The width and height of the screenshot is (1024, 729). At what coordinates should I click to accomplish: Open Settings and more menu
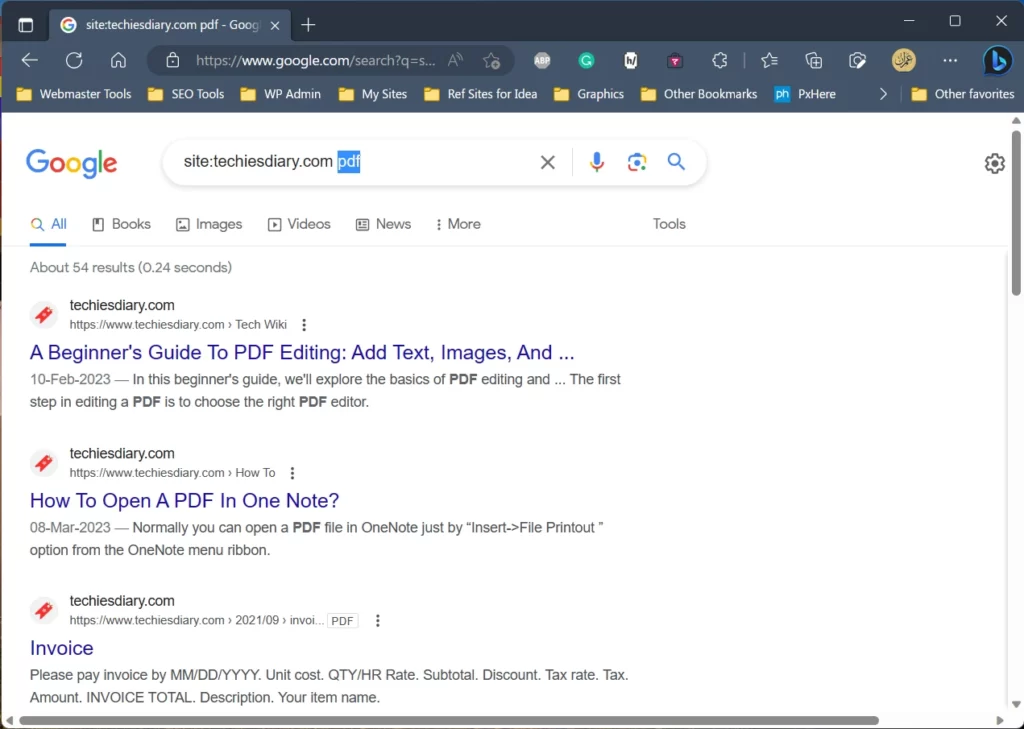pyautogui.click(x=950, y=61)
